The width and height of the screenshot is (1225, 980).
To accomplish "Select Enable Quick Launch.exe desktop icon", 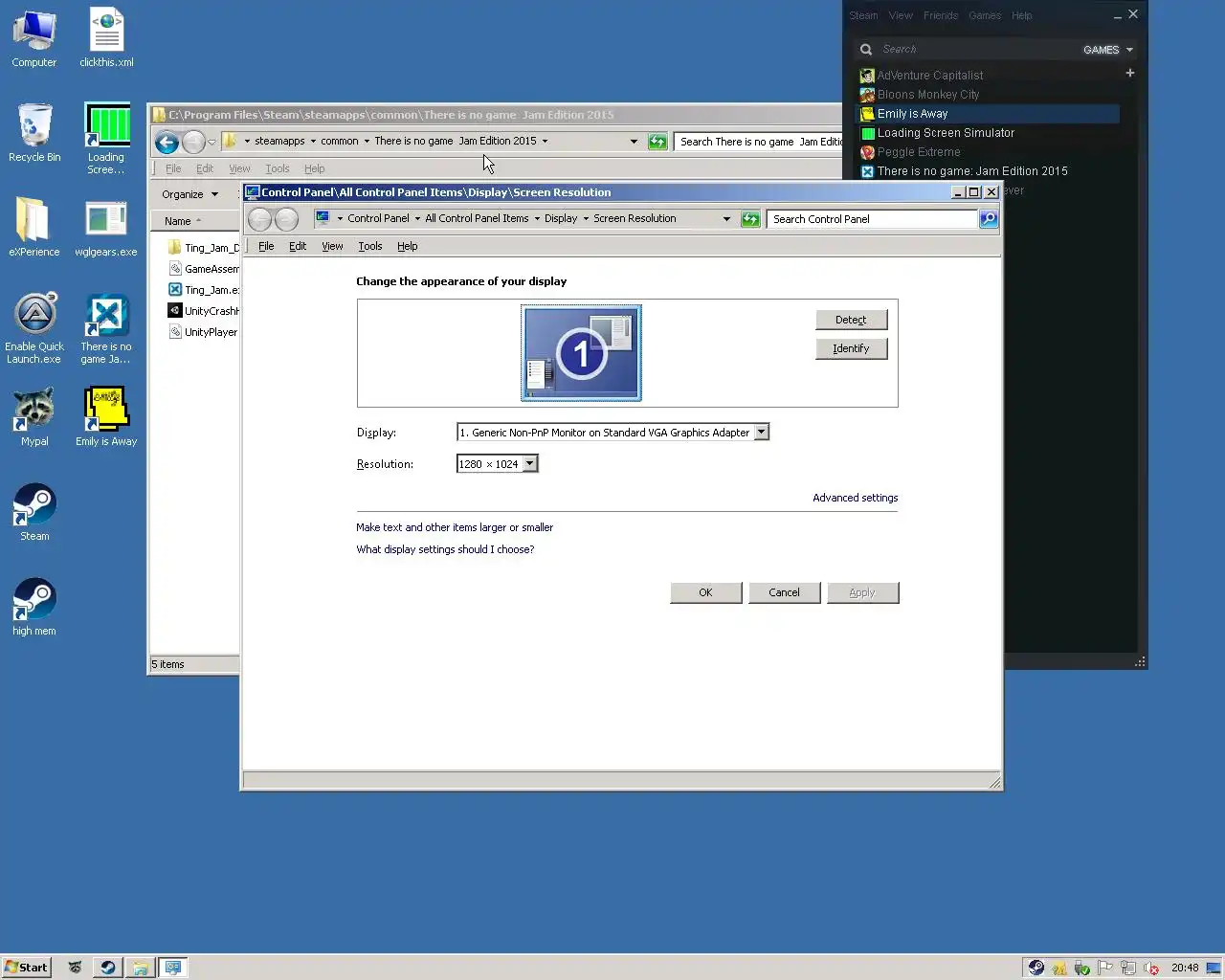I will pos(34,328).
